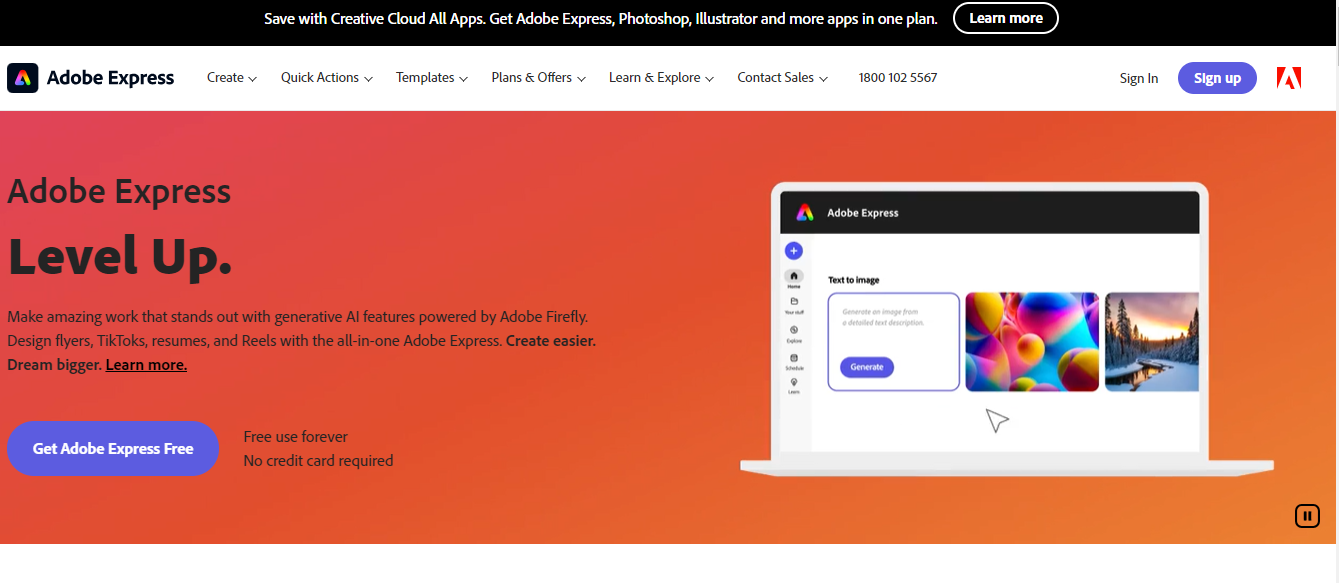The image size is (1339, 583).
Task: Click the red Adobe logo icon
Action: 1289,78
